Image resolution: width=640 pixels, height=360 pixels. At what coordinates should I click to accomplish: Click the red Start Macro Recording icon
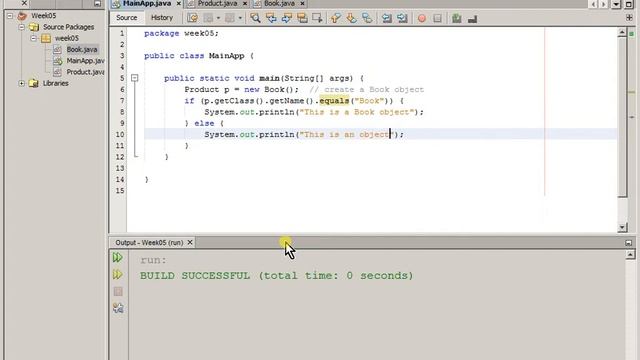pos(422,18)
